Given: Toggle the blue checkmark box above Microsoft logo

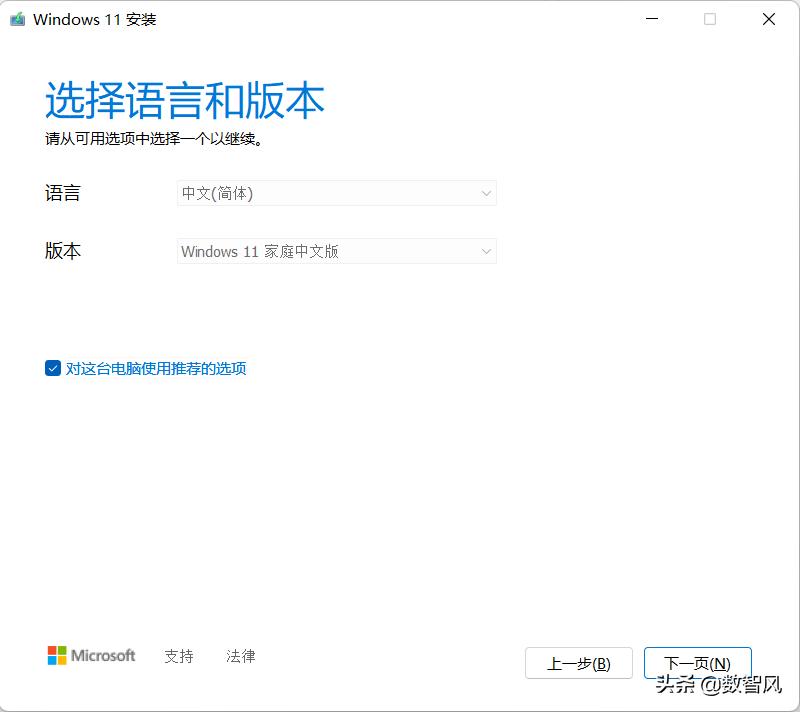Looking at the screenshot, I should pyautogui.click(x=52, y=368).
